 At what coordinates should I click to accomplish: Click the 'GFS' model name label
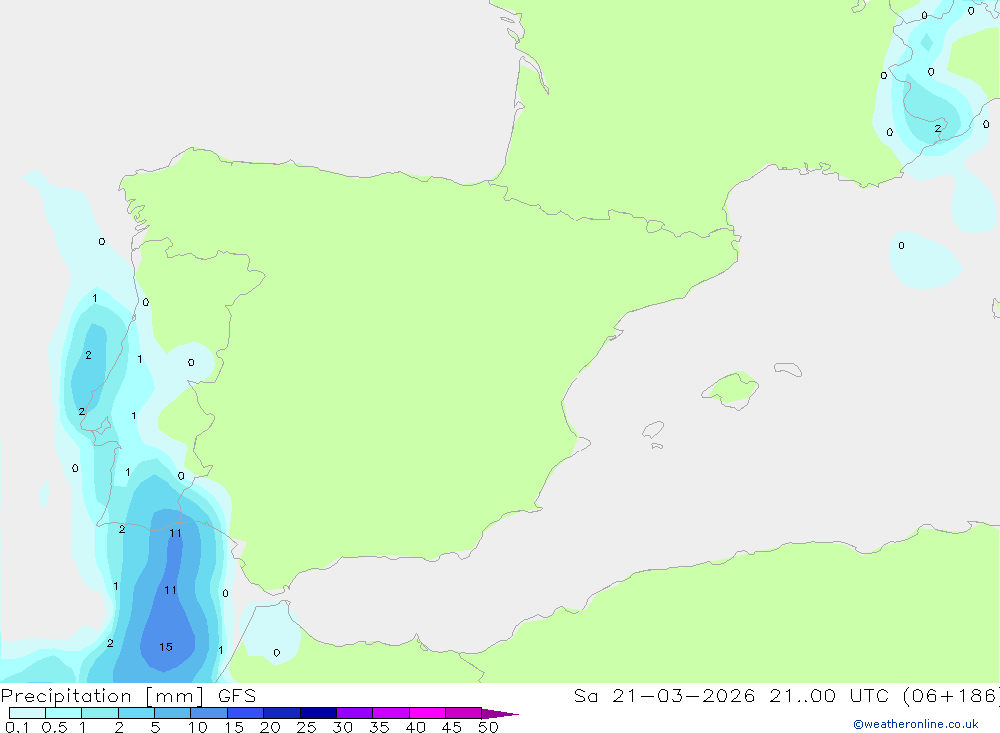(x=237, y=696)
